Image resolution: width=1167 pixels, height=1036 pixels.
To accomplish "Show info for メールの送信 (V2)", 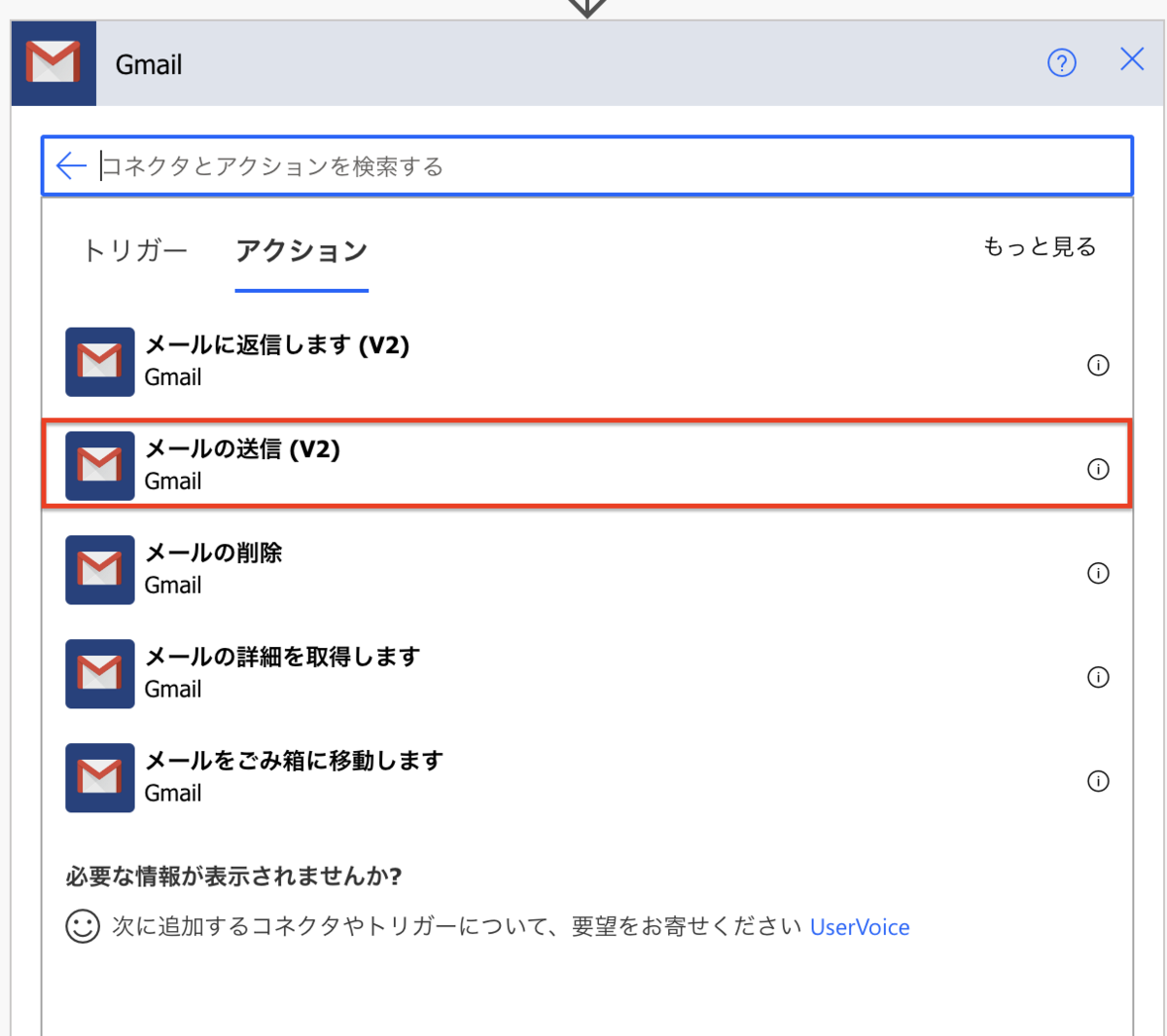I will point(1098,470).
